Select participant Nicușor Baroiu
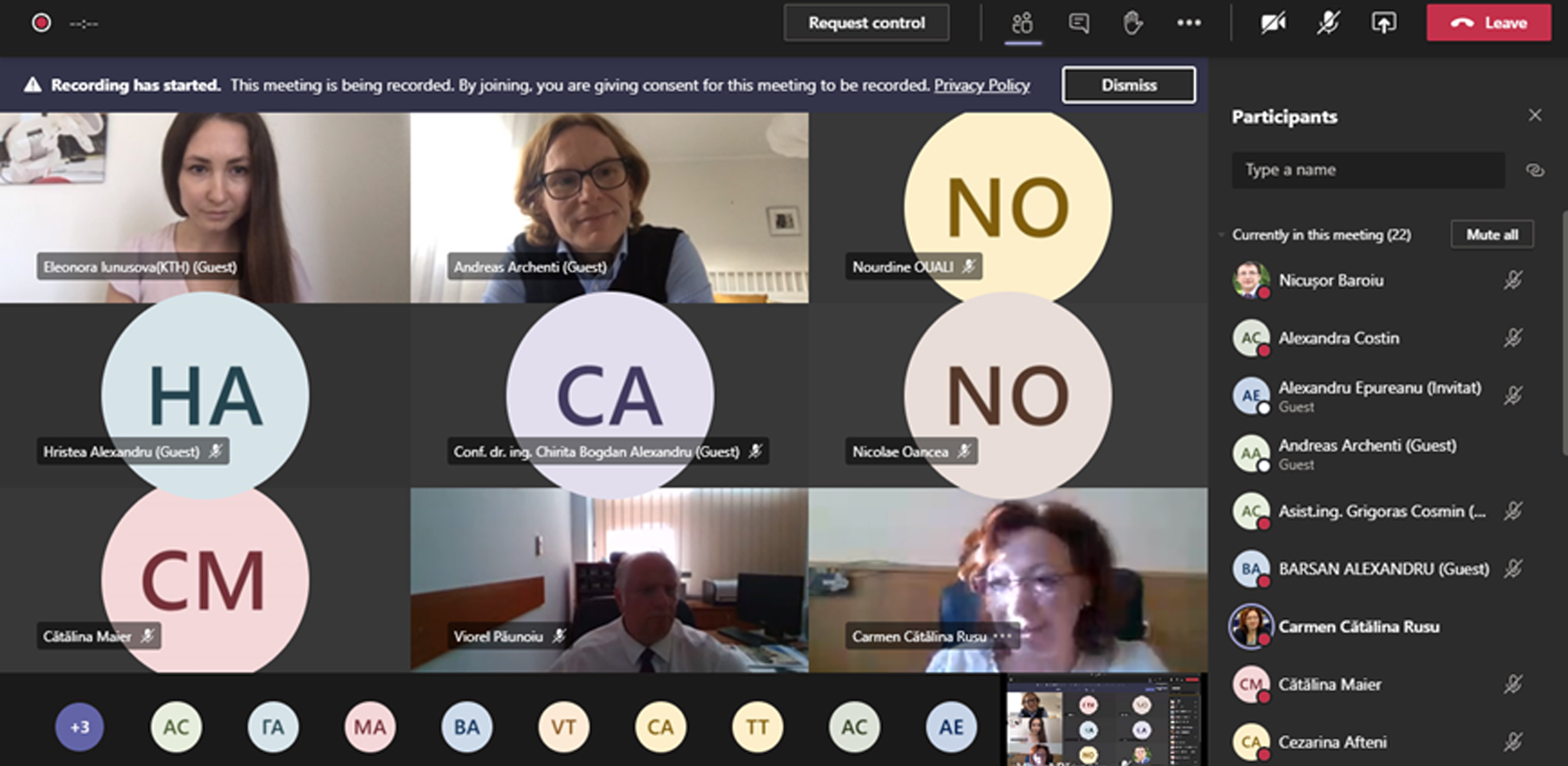The image size is (1568, 766). click(x=1377, y=280)
